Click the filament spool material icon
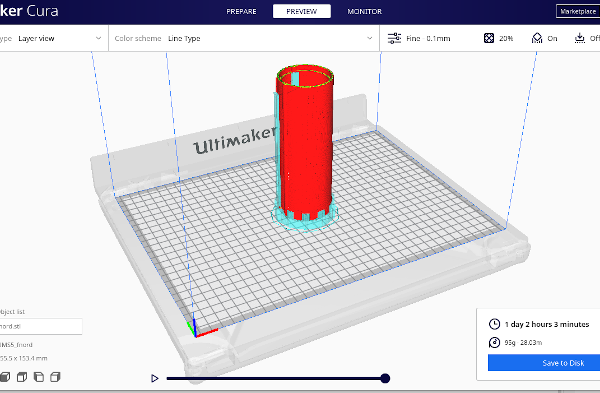Viewport: 600px width, 393px height. click(x=494, y=342)
